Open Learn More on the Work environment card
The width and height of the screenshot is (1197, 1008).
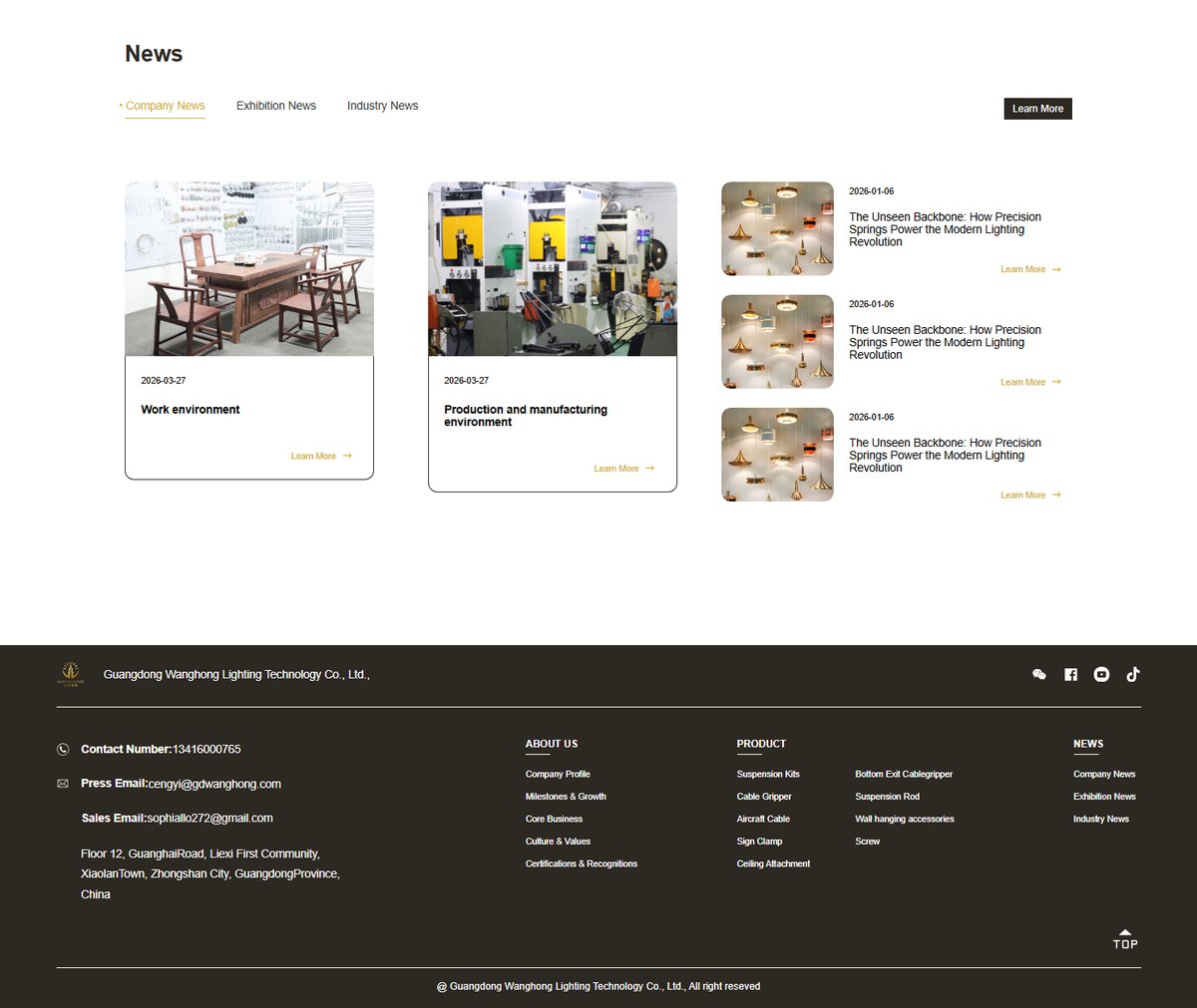321,456
